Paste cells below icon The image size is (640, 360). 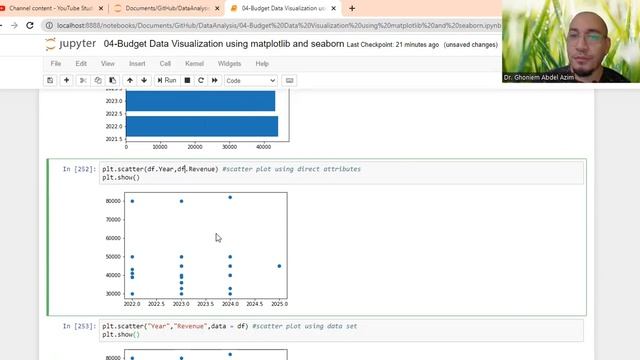point(113,80)
